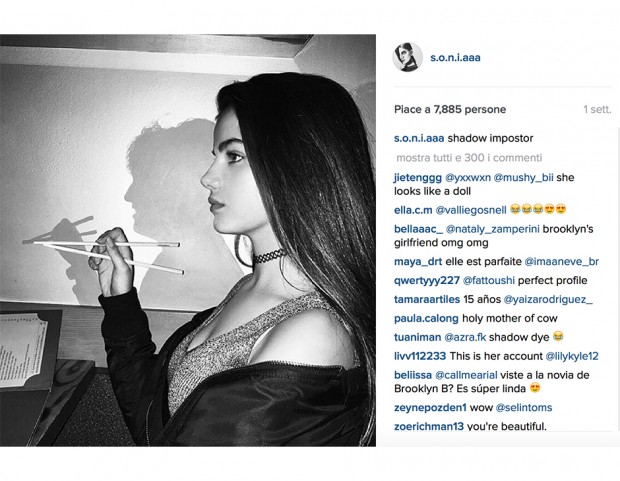Open the s.o.n.i.aaa profile avatar
The height and width of the screenshot is (481, 620).
click(408, 57)
